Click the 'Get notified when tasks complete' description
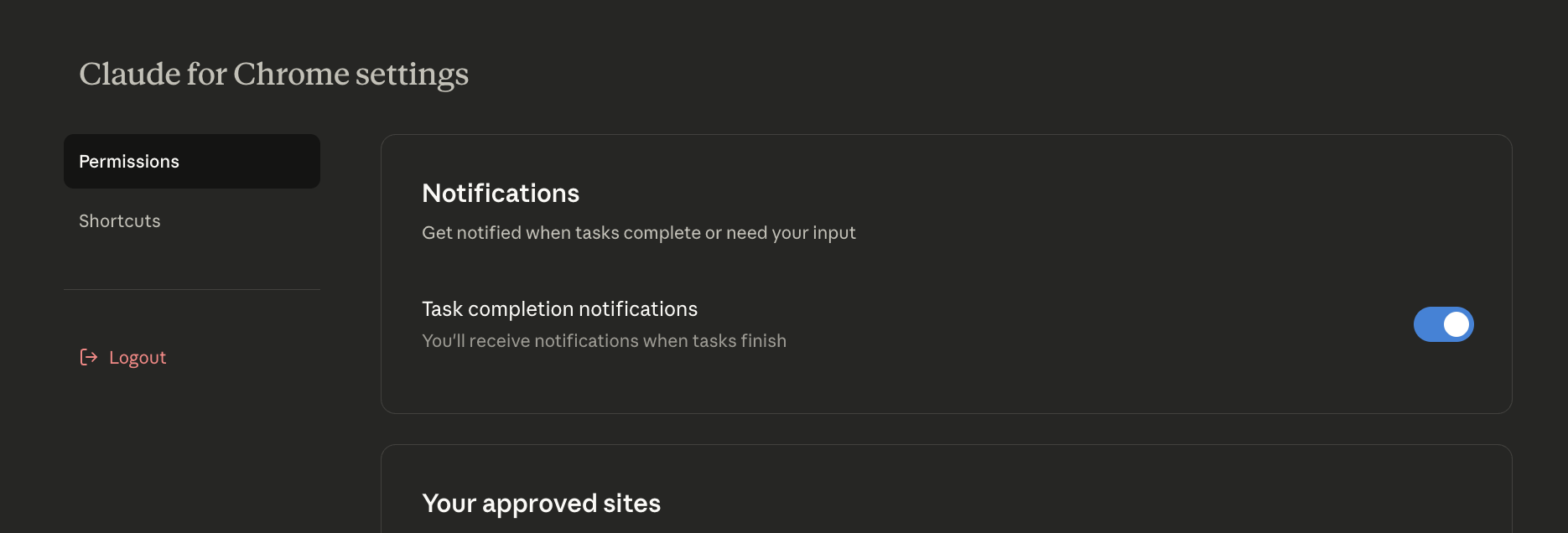Viewport: 1568px width, 533px height. 638,233
